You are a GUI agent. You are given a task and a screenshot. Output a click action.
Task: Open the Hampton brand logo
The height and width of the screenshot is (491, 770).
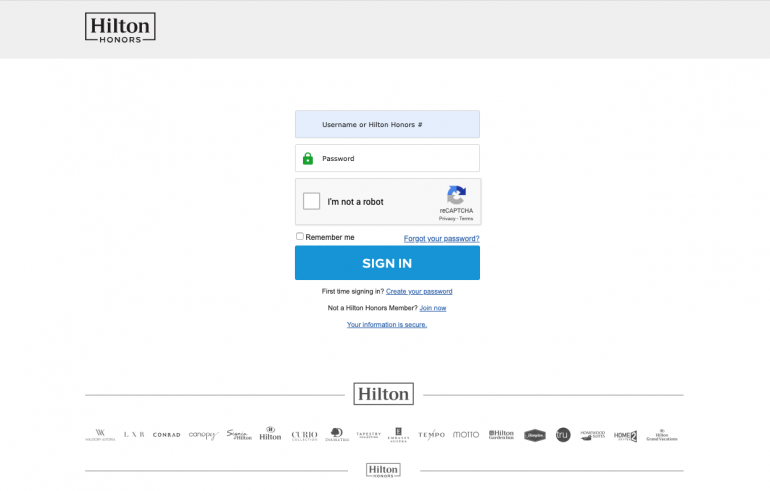pyautogui.click(x=534, y=435)
